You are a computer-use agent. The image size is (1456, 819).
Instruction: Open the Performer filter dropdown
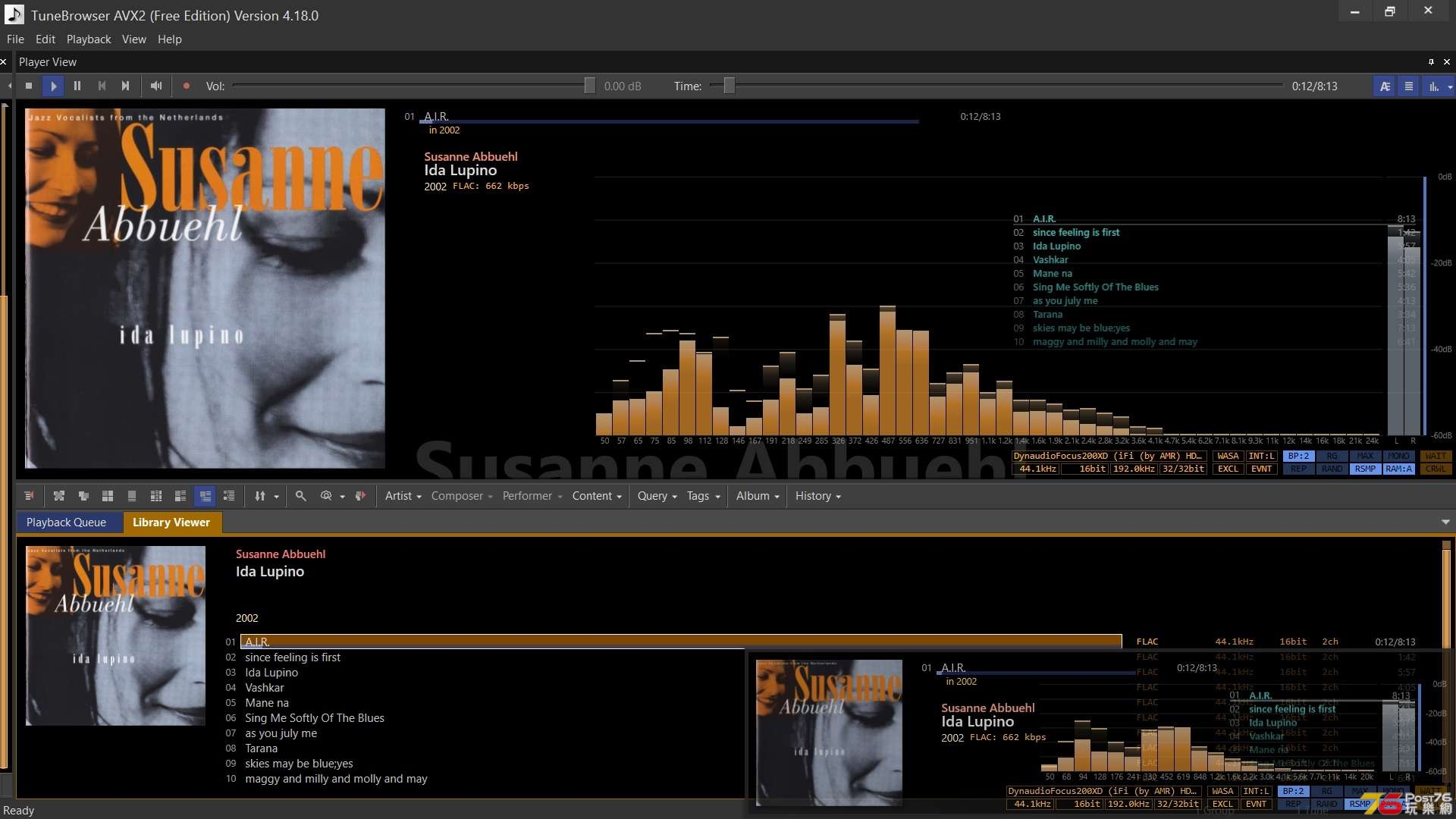click(x=532, y=496)
